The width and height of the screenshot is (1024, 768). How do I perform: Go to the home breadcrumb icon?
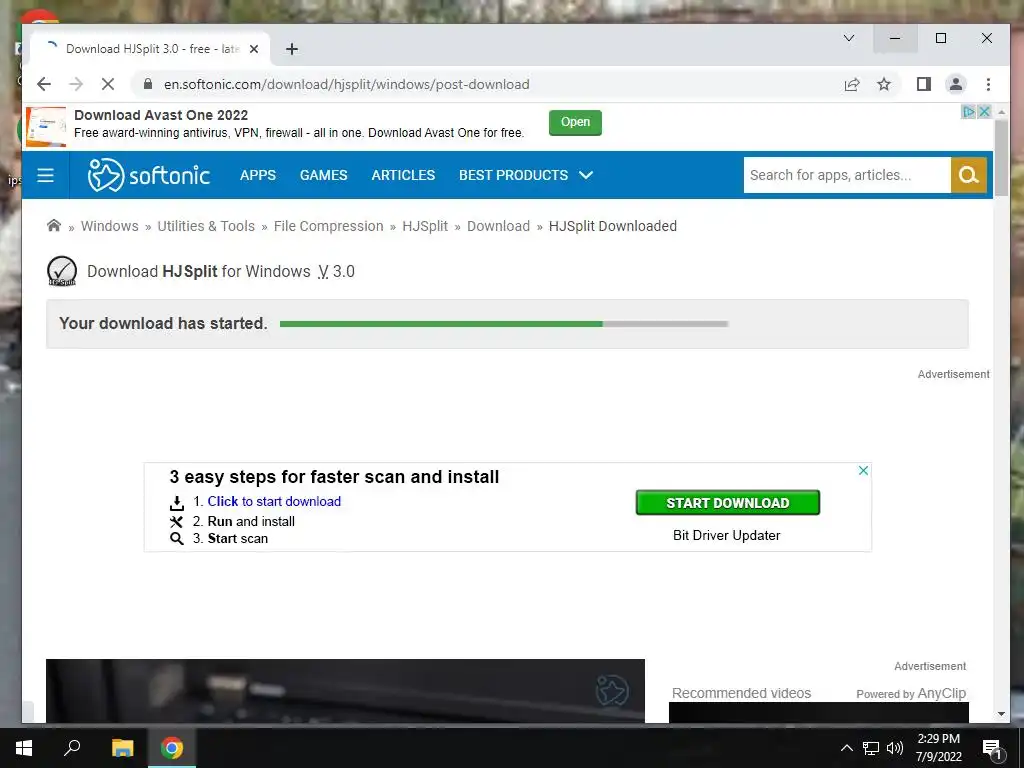tap(54, 226)
